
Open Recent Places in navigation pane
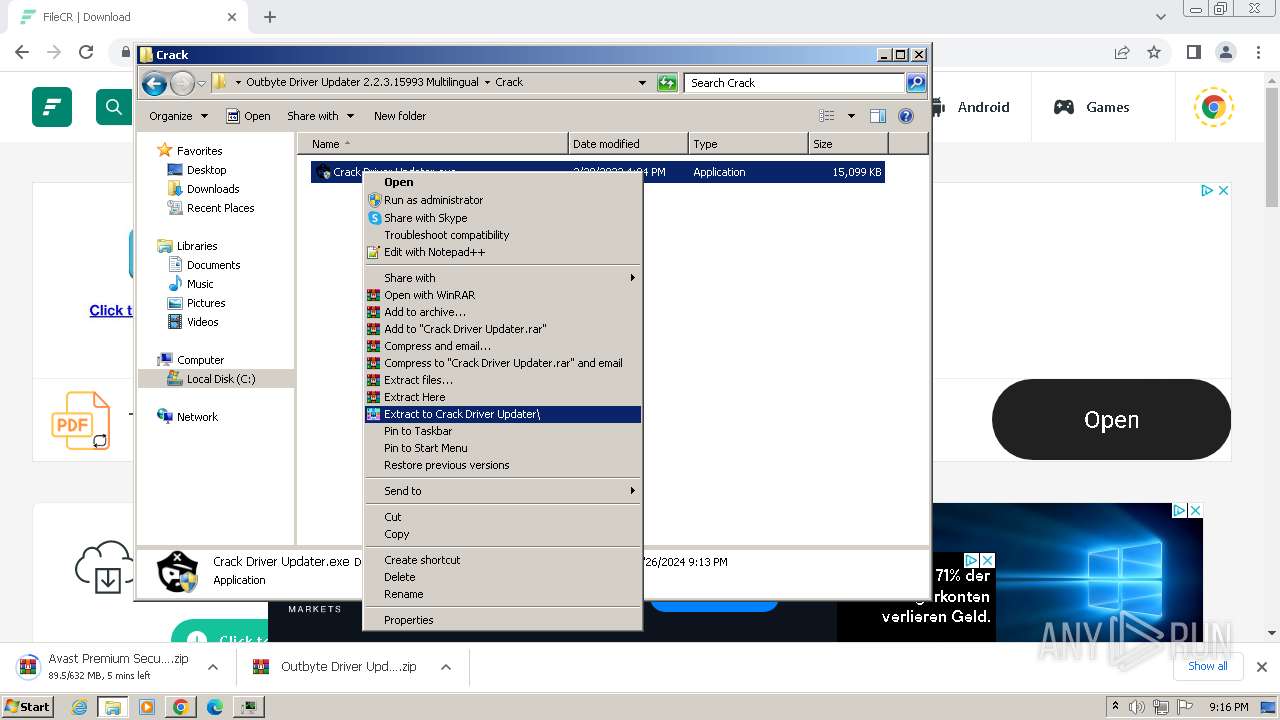tap(220, 208)
